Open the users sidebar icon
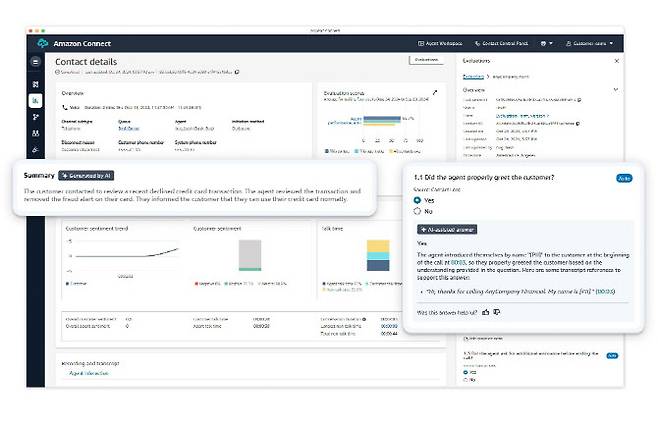 click(x=36, y=134)
